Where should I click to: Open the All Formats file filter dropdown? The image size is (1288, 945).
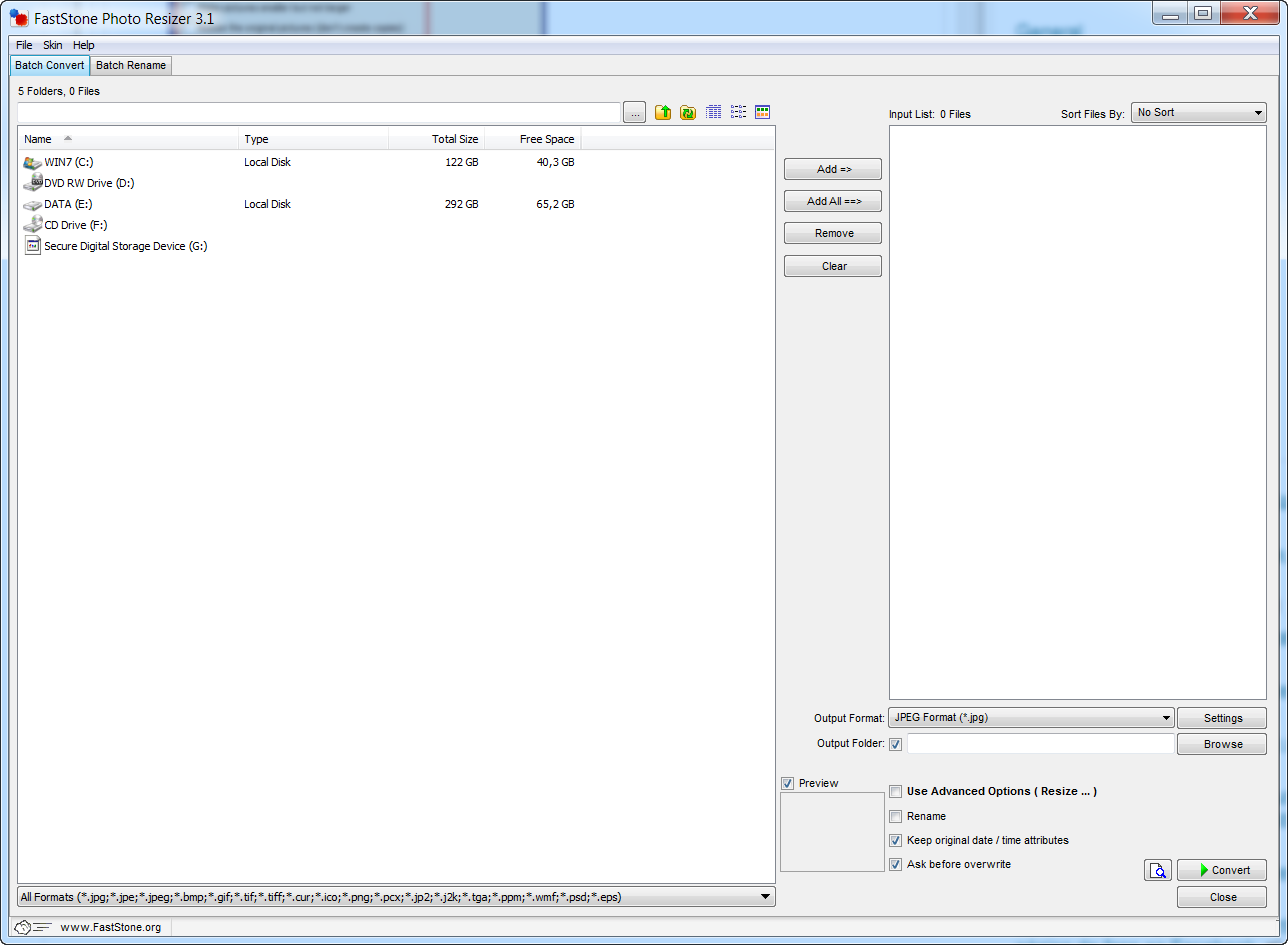click(x=396, y=897)
